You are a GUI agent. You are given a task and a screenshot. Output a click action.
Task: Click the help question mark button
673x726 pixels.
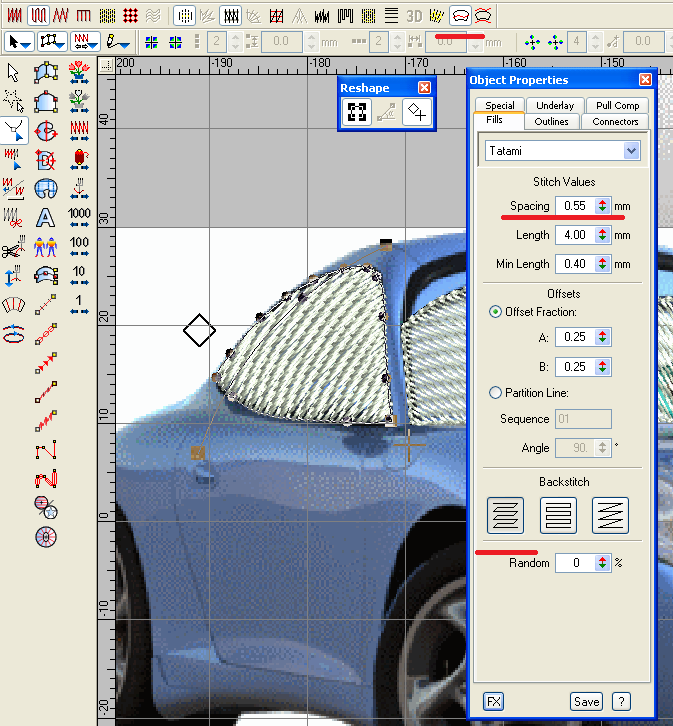(x=621, y=701)
